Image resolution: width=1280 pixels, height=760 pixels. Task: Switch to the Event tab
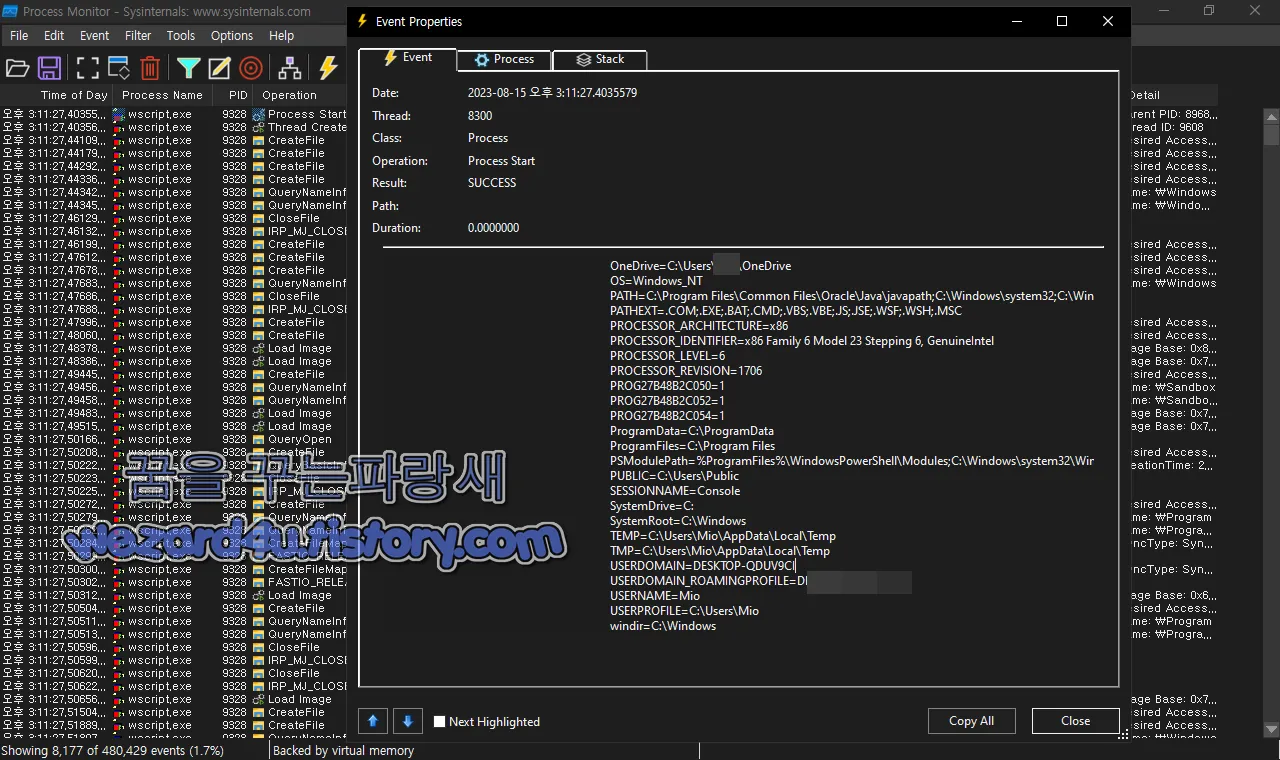click(x=408, y=58)
